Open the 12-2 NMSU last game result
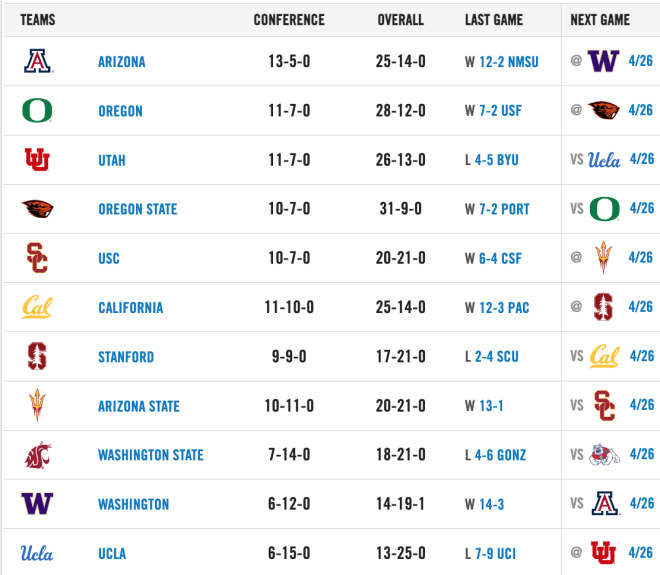 coord(509,62)
